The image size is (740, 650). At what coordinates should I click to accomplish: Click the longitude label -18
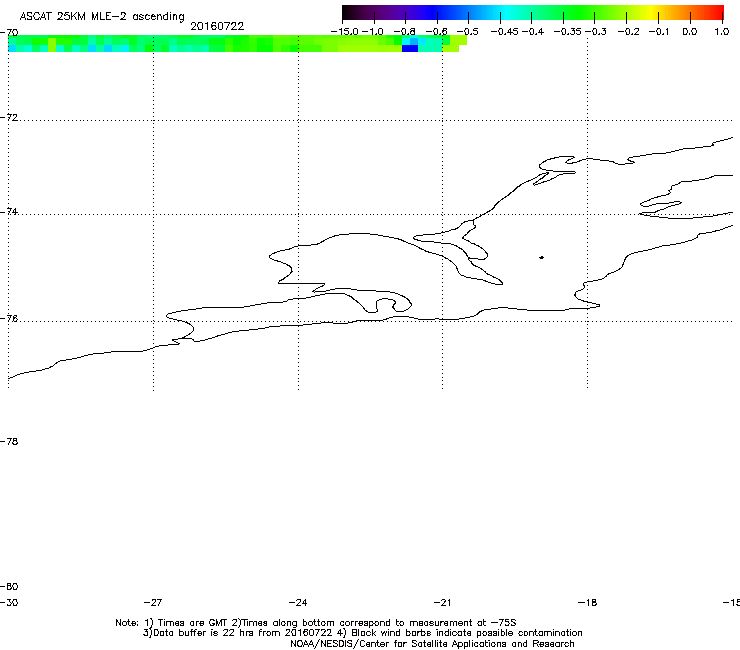588,602
